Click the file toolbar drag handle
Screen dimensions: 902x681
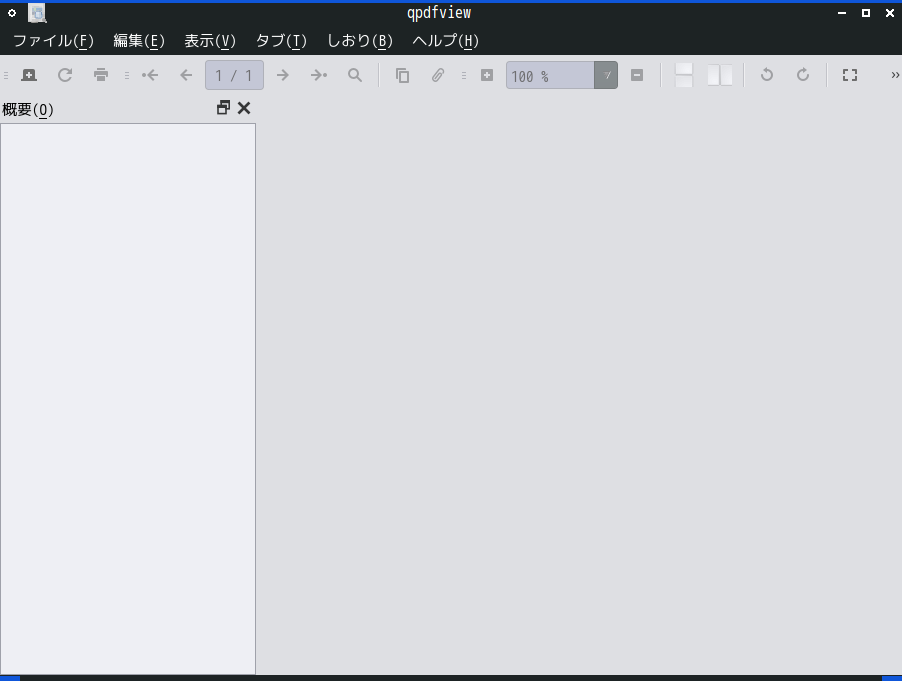point(6,75)
